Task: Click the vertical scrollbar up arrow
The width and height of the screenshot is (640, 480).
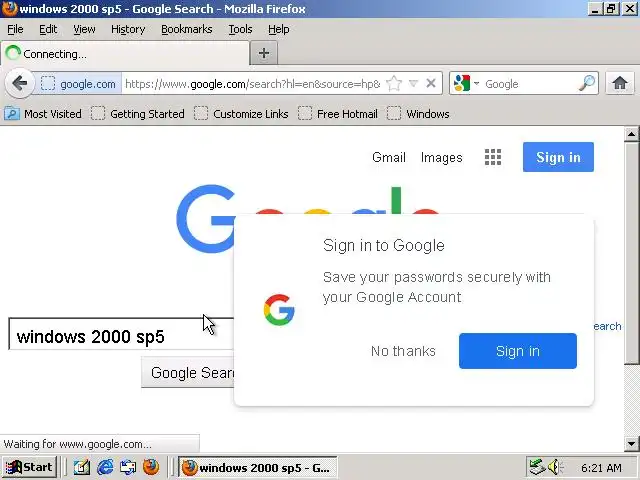Action: pyautogui.click(x=631, y=134)
